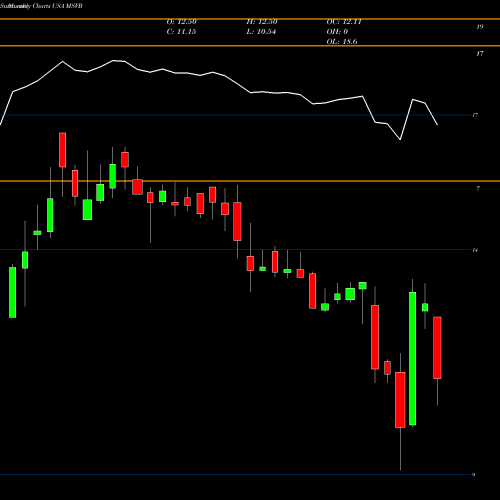The width and height of the screenshot is (500, 500).
Task: Click the tallest green candlestick near the right
Action: pos(412,359)
